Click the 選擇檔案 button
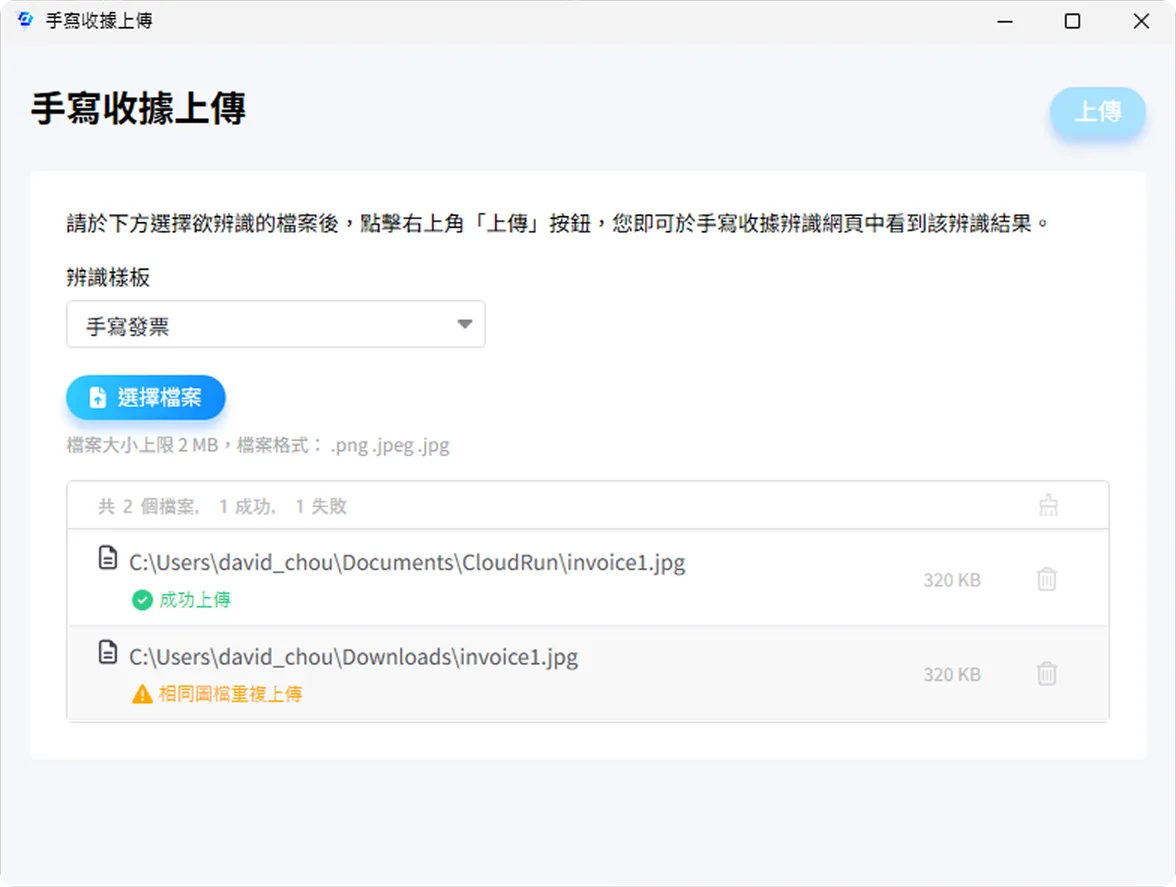The height and width of the screenshot is (887, 1176). pos(146,397)
